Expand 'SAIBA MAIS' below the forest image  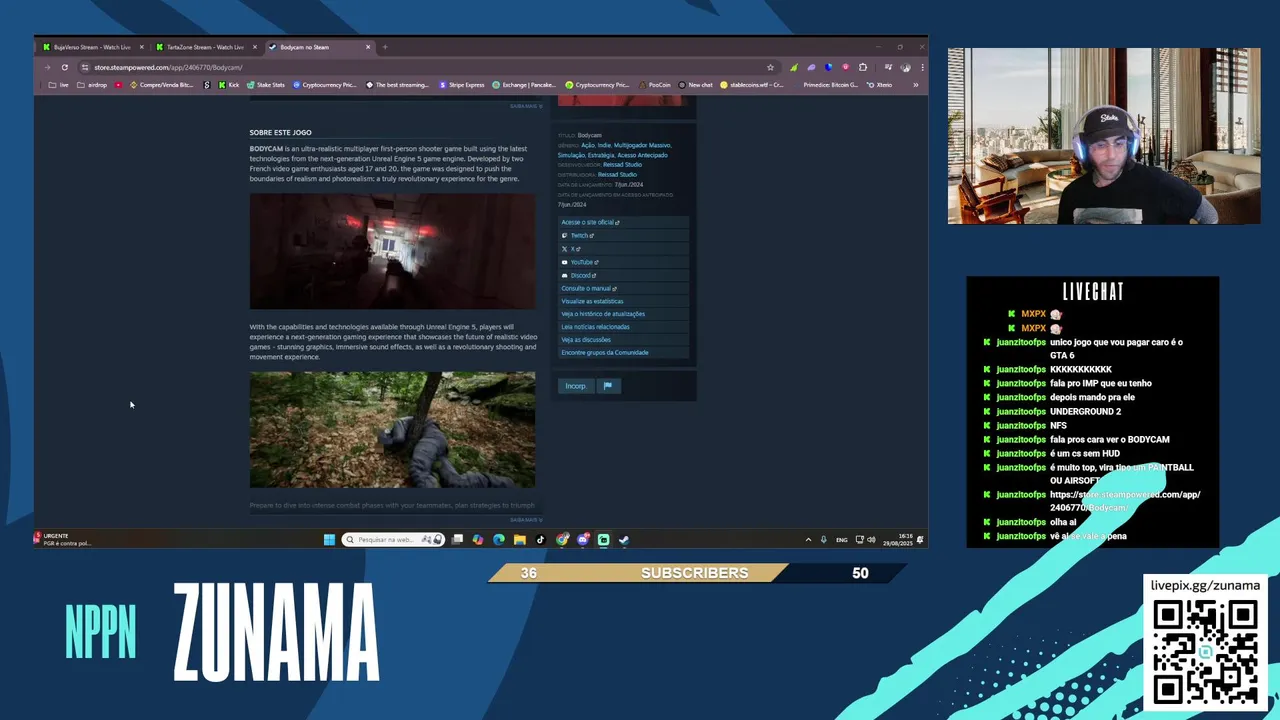click(526, 520)
